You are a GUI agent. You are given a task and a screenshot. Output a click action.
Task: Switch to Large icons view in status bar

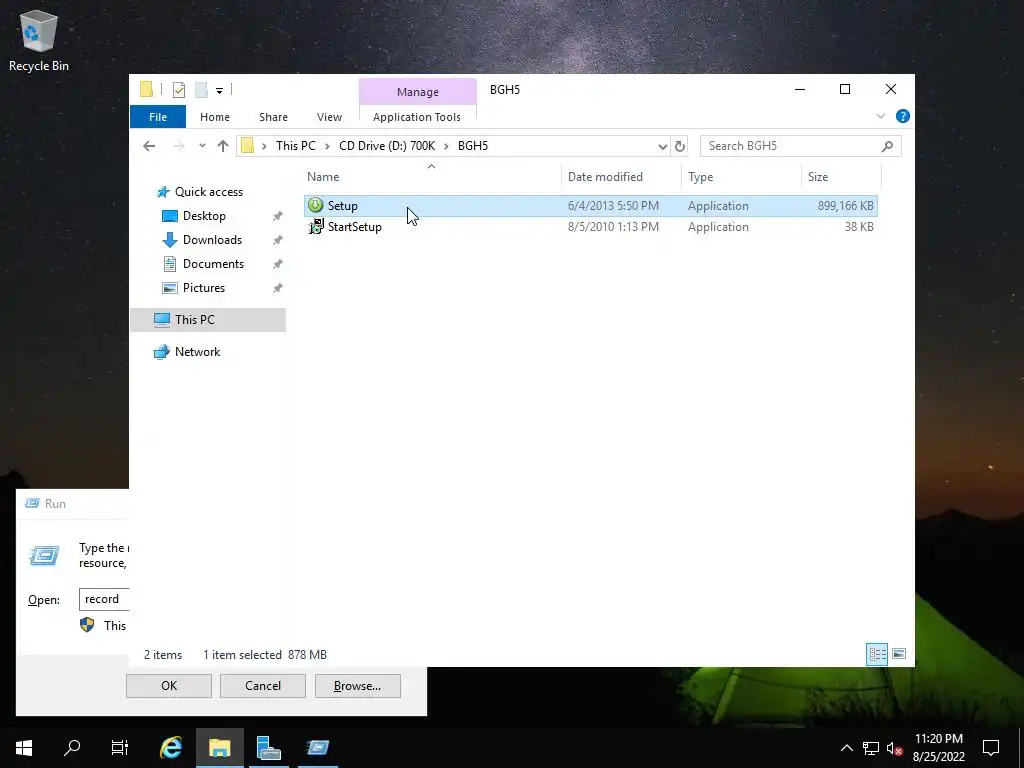[899, 654]
